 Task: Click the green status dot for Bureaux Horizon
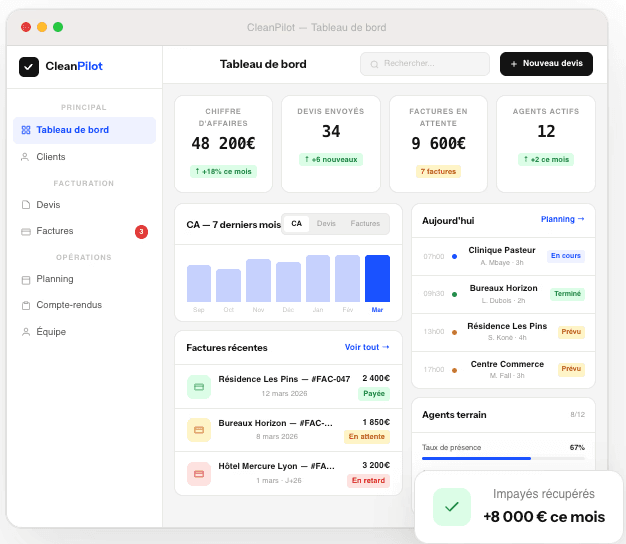(x=454, y=295)
